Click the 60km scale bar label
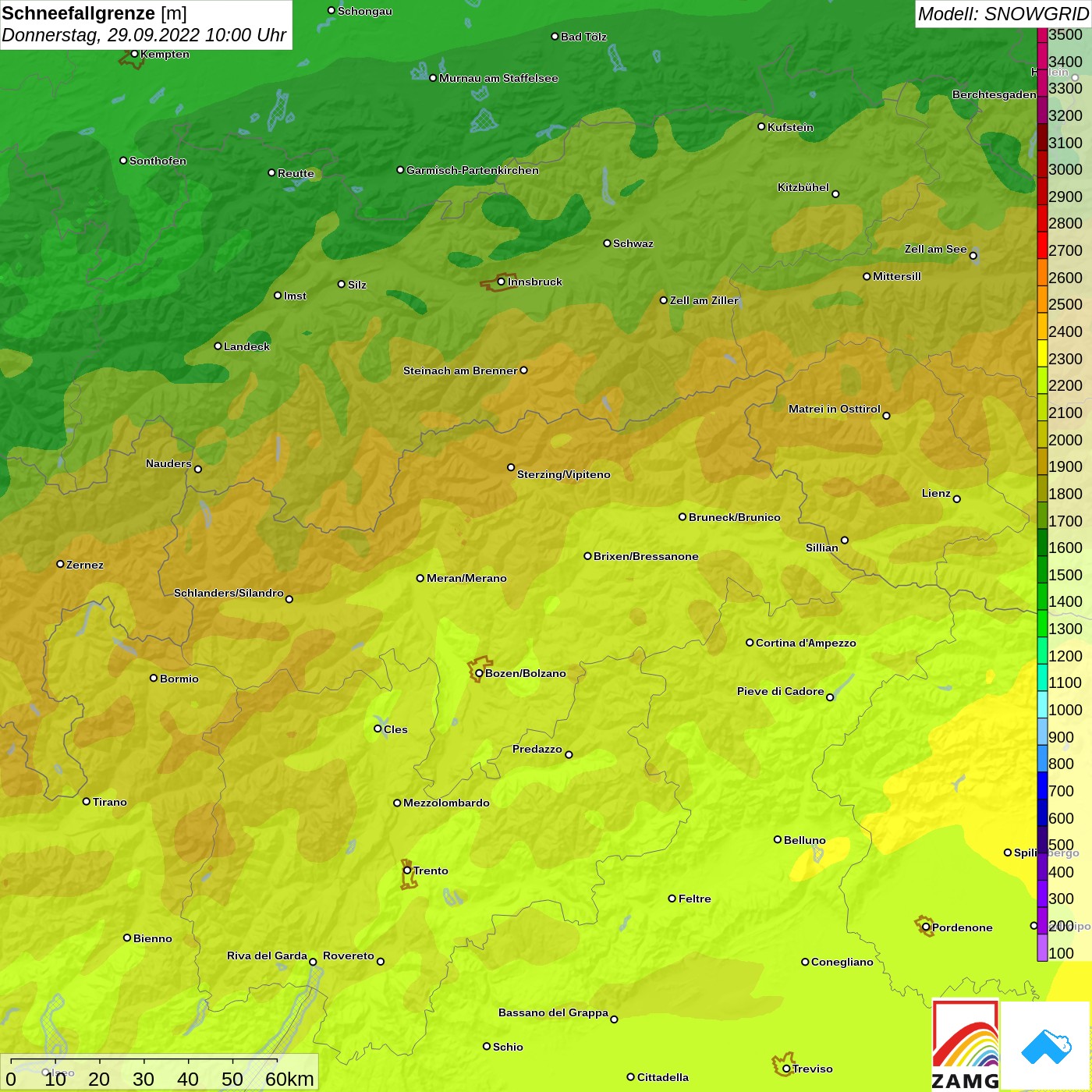The image size is (1092, 1092). pos(289,1079)
